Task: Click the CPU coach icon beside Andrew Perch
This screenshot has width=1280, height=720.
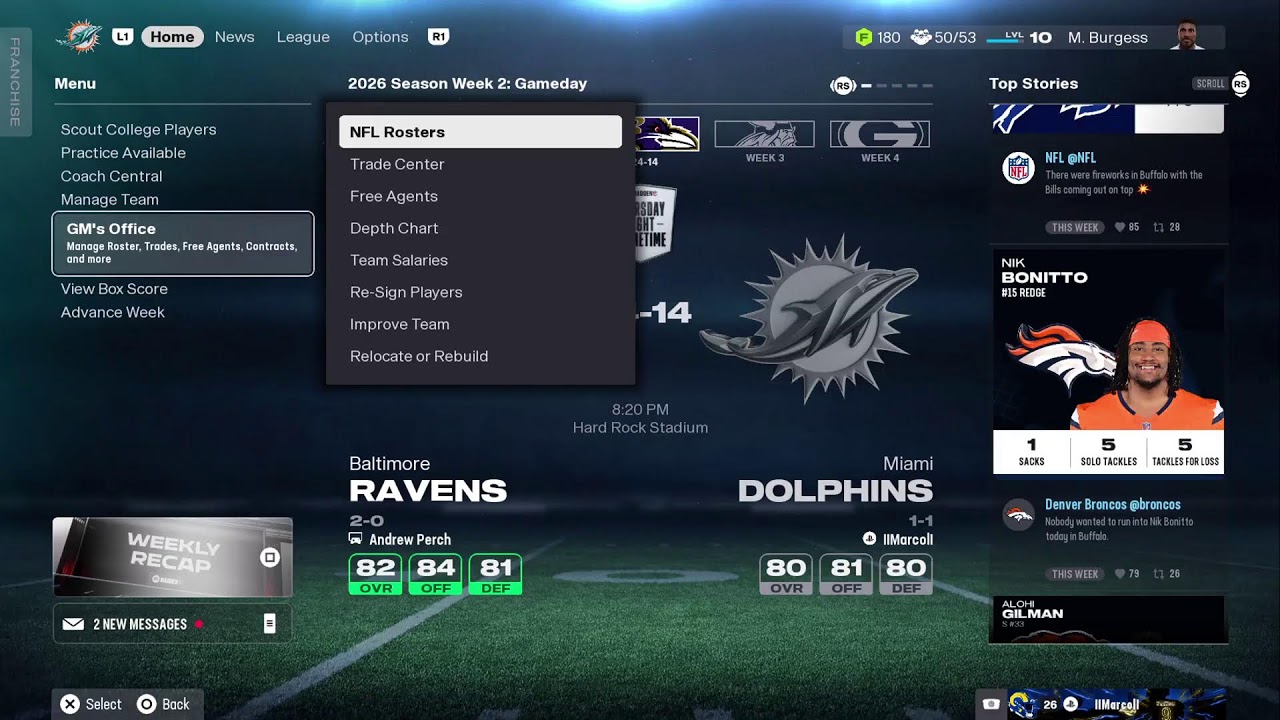Action: point(355,539)
